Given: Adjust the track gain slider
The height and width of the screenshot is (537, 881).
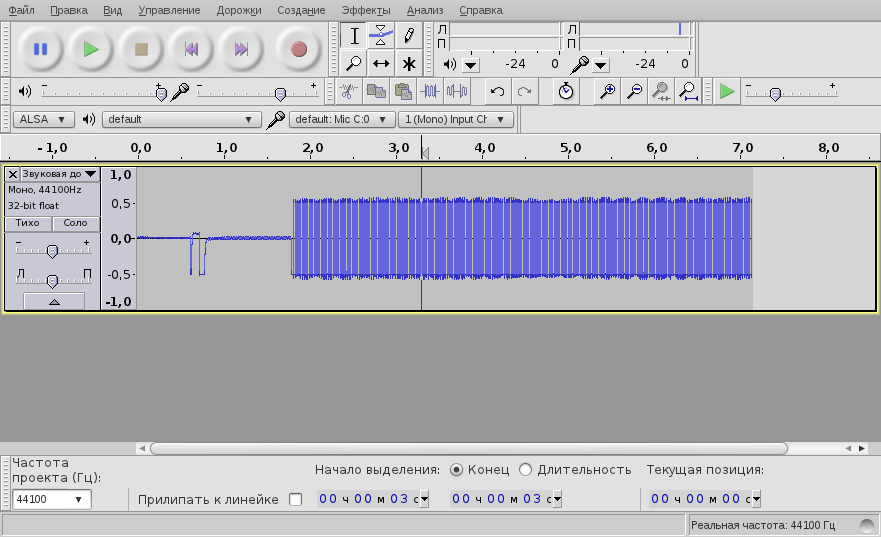Looking at the screenshot, I should pos(52,251).
